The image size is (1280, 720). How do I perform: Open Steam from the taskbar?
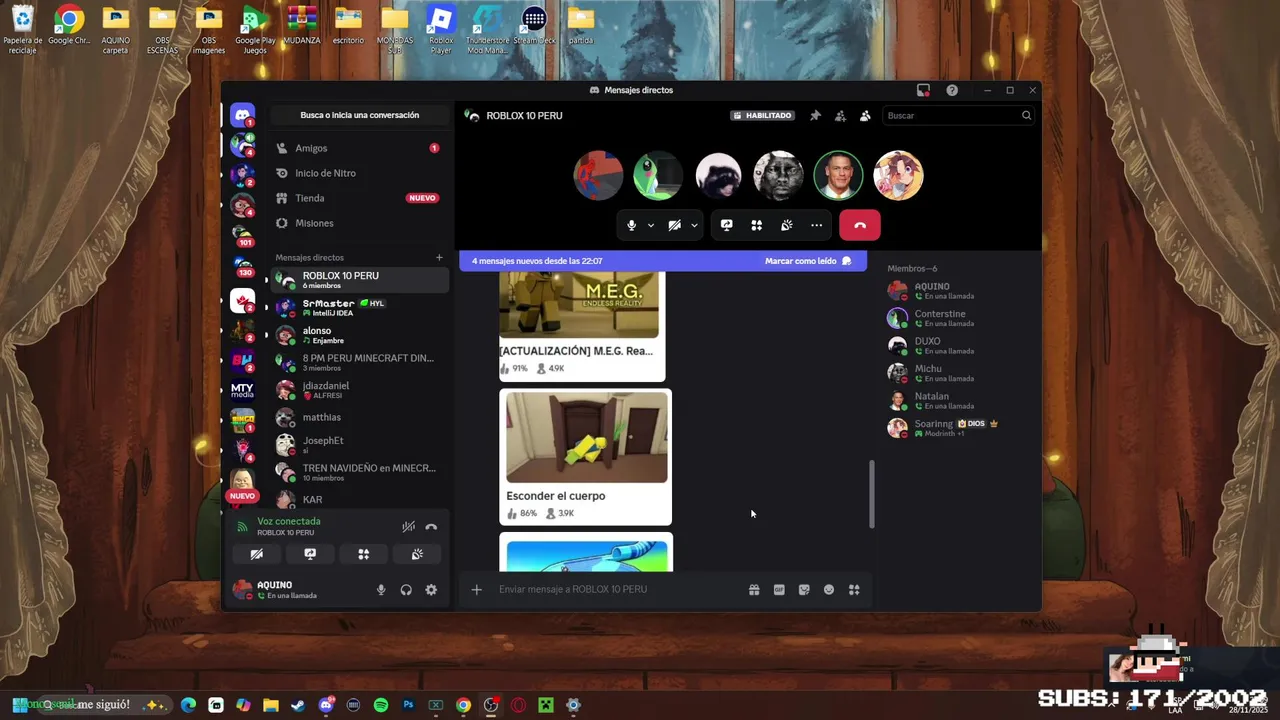coord(298,705)
